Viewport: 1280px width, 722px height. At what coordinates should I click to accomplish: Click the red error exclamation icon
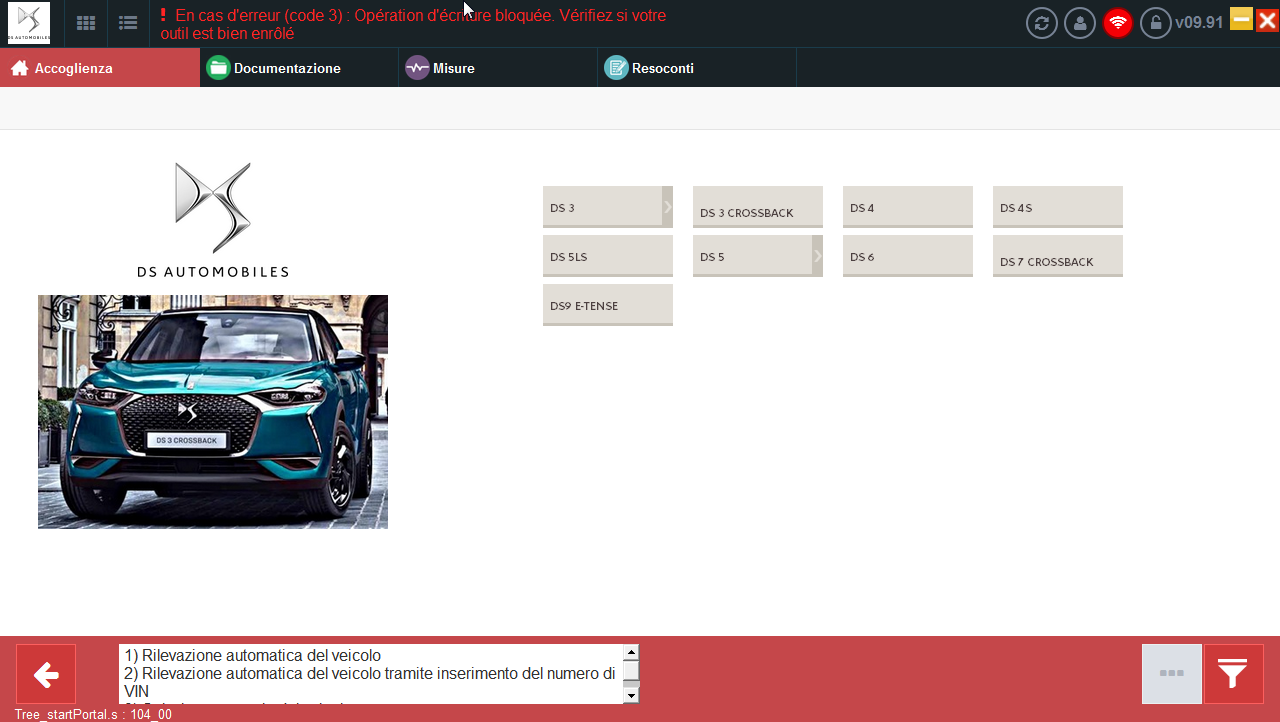click(163, 15)
